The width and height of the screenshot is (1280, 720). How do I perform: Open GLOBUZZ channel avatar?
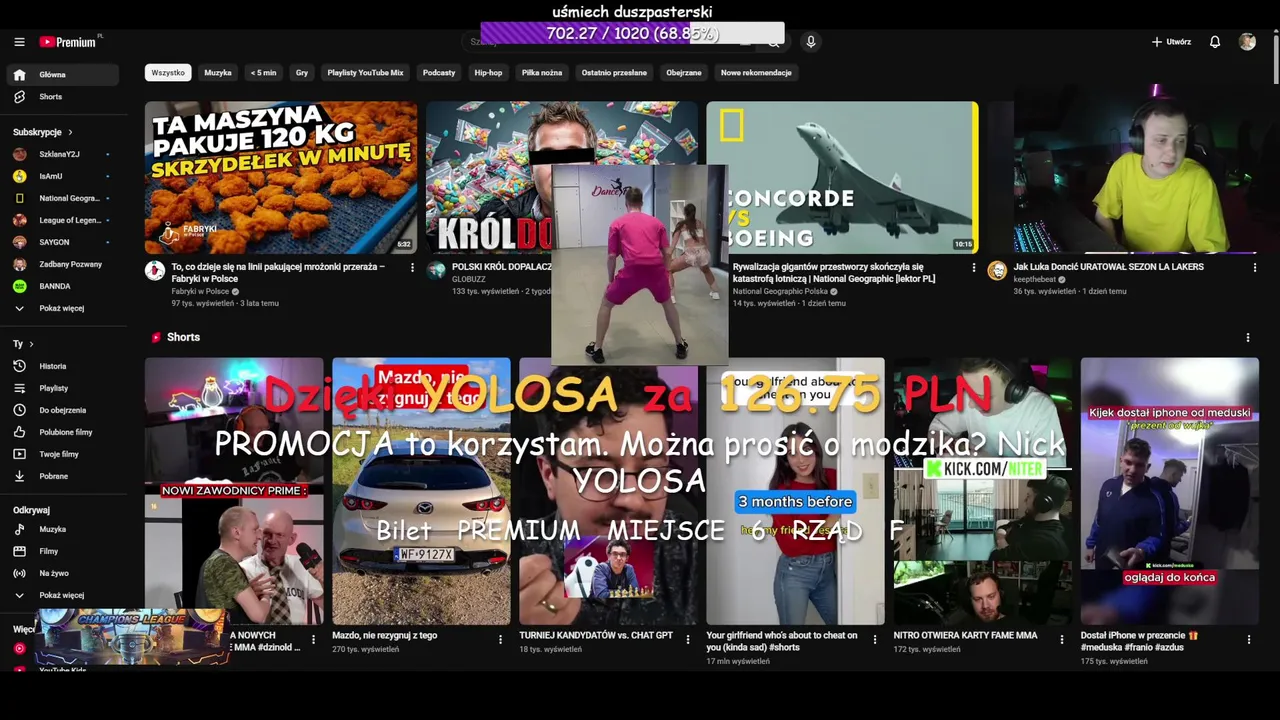pyautogui.click(x=436, y=270)
